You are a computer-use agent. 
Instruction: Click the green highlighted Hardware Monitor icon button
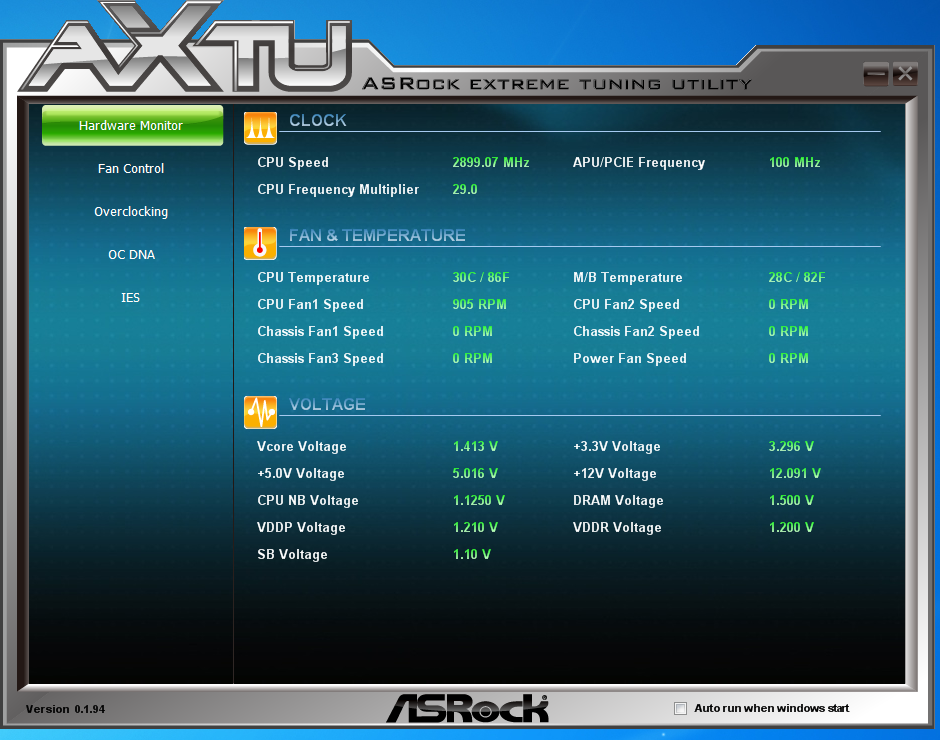tap(131, 126)
